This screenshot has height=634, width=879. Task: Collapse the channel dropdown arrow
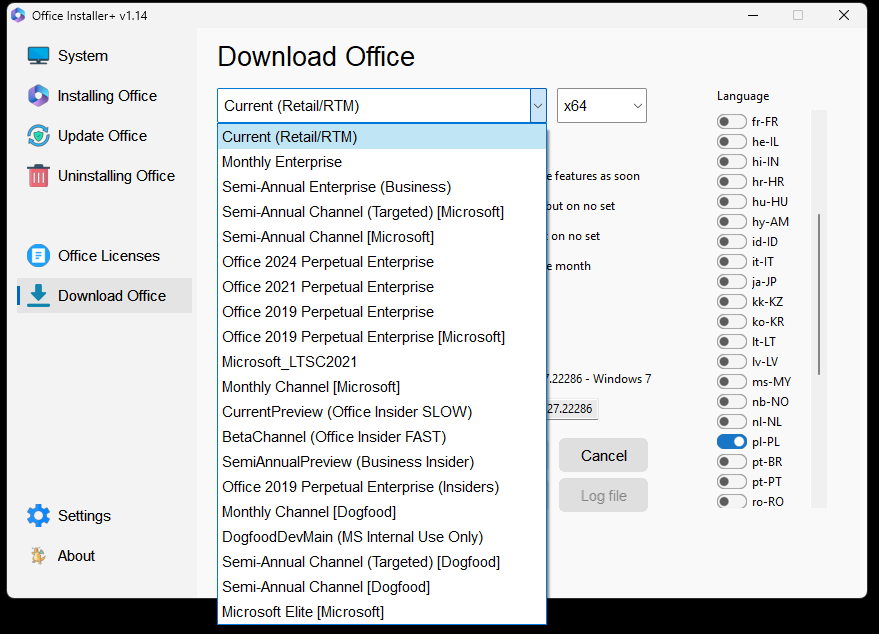[538, 105]
